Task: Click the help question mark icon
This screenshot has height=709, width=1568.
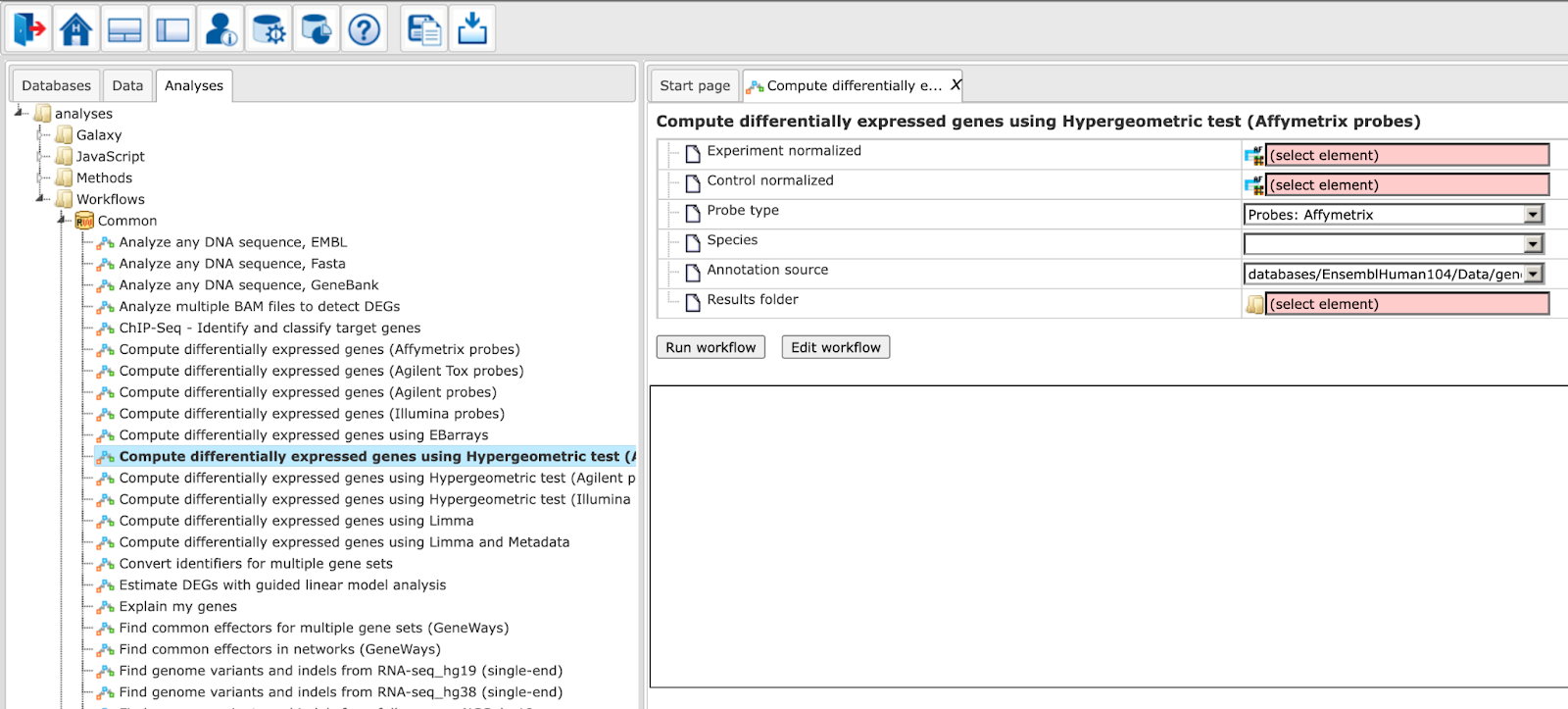Action: coord(365,28)
